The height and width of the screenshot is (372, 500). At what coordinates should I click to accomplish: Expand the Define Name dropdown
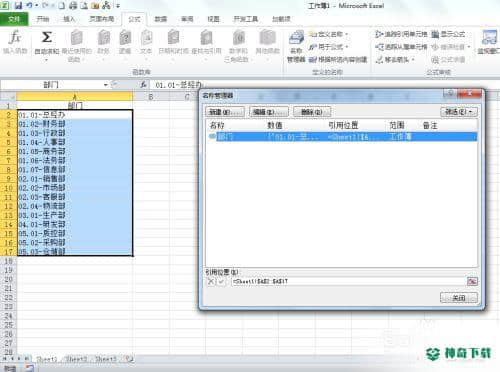pos(347,34)
